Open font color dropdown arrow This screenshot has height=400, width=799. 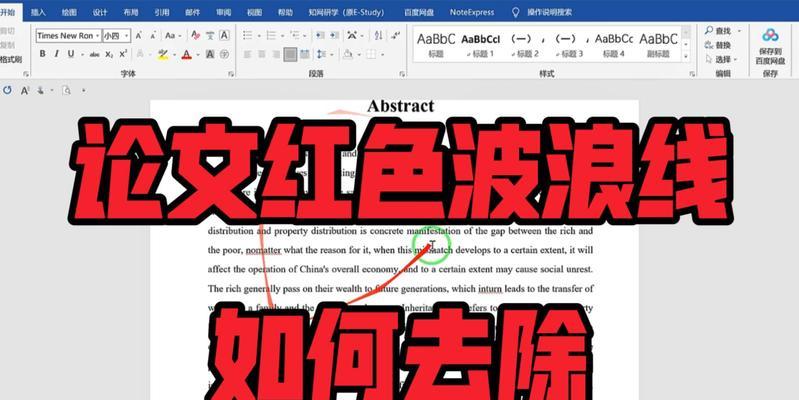click(197, 55)
